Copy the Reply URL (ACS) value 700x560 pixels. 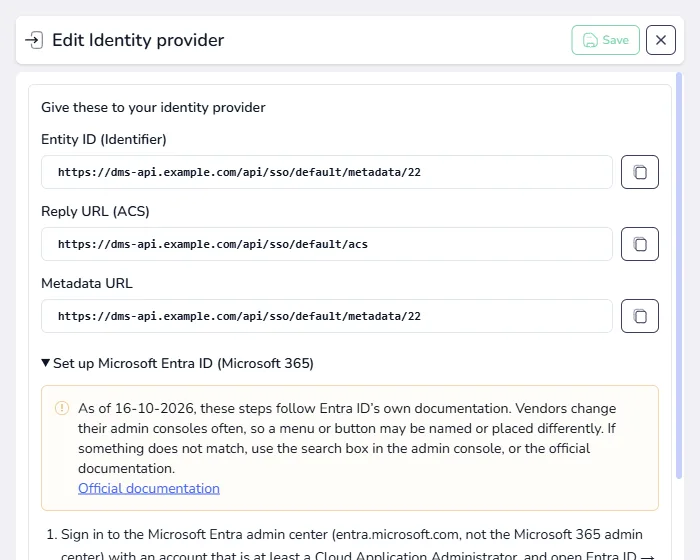[639, 244]
